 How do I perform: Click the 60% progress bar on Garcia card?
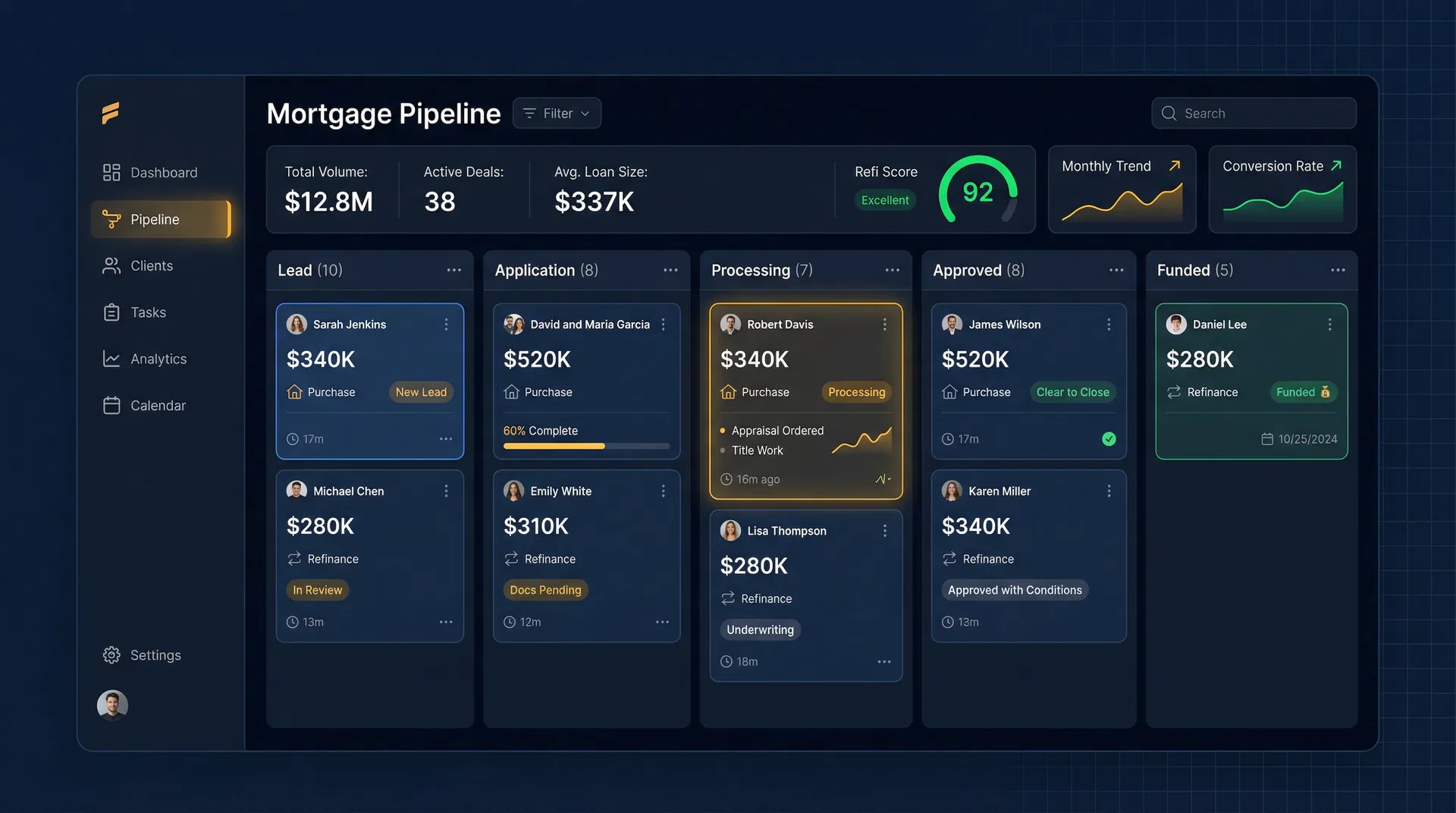pyautogui.click(x=586, y=446)
